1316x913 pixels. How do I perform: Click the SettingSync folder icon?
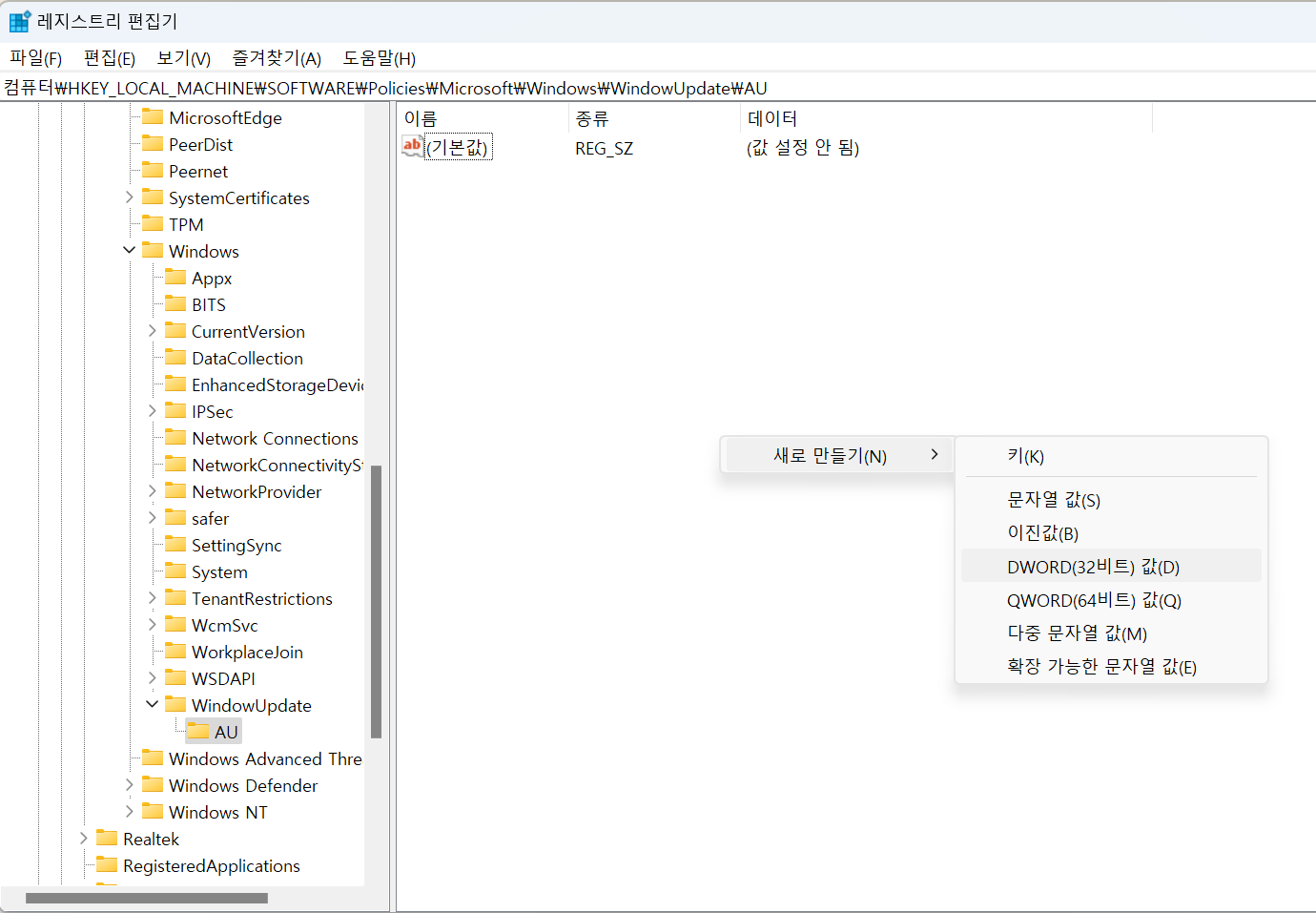[x=175, y=544]
